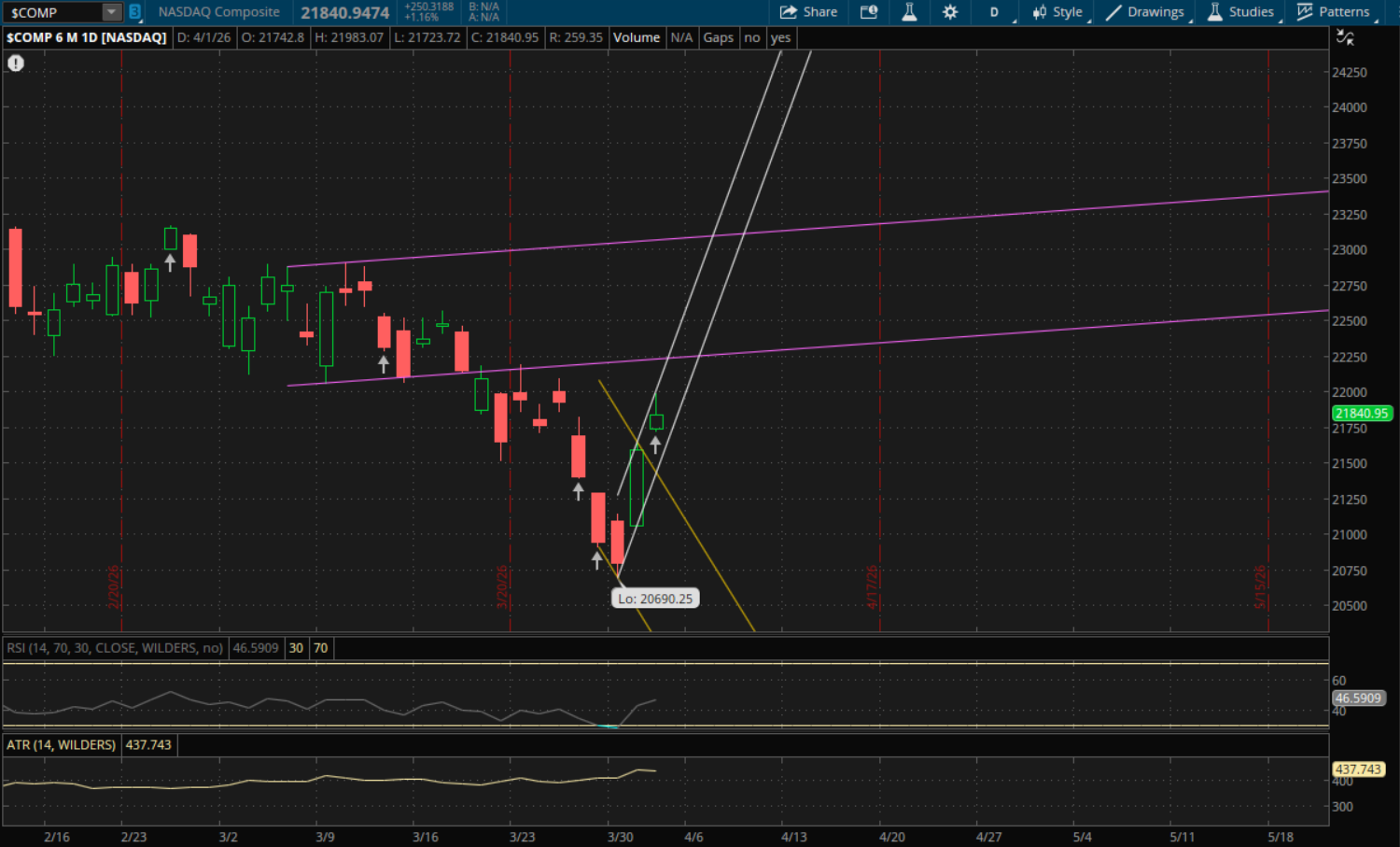Click the $COMP 6 M 1D chart title
The height and width of the screenshot is (847, 1400).
[x=87, y=37]
